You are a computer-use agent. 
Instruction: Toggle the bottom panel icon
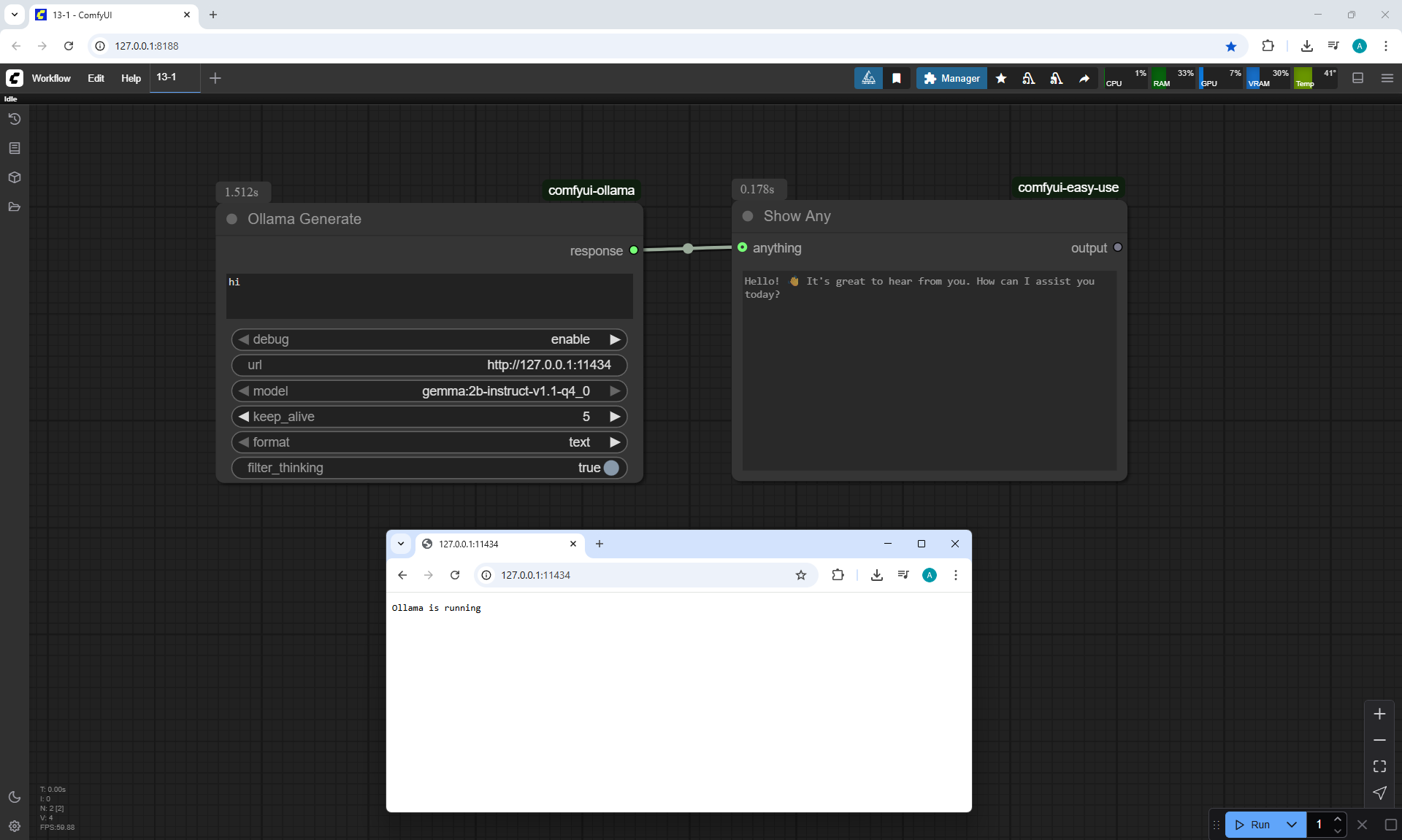click(1358, 78)
